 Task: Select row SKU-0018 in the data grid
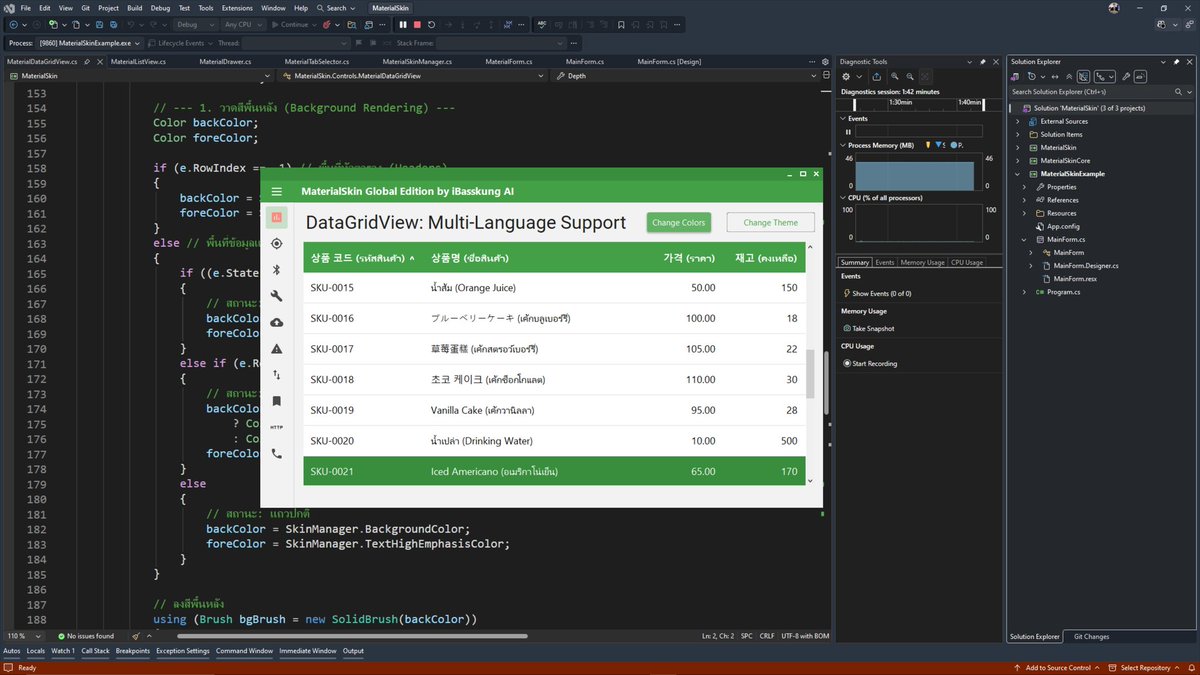(x=554, y=380)
